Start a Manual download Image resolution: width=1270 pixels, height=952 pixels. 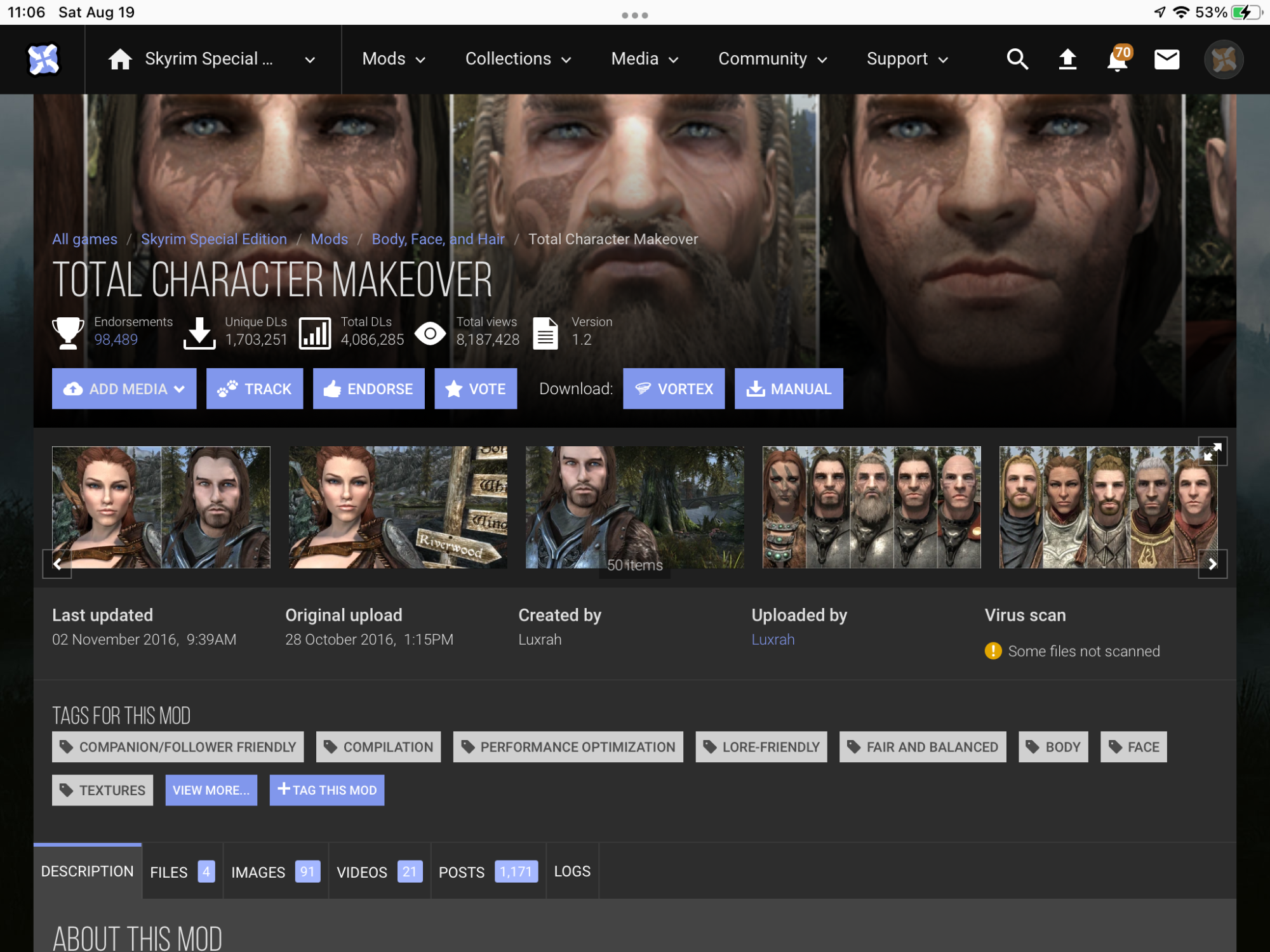coord(789,388)
